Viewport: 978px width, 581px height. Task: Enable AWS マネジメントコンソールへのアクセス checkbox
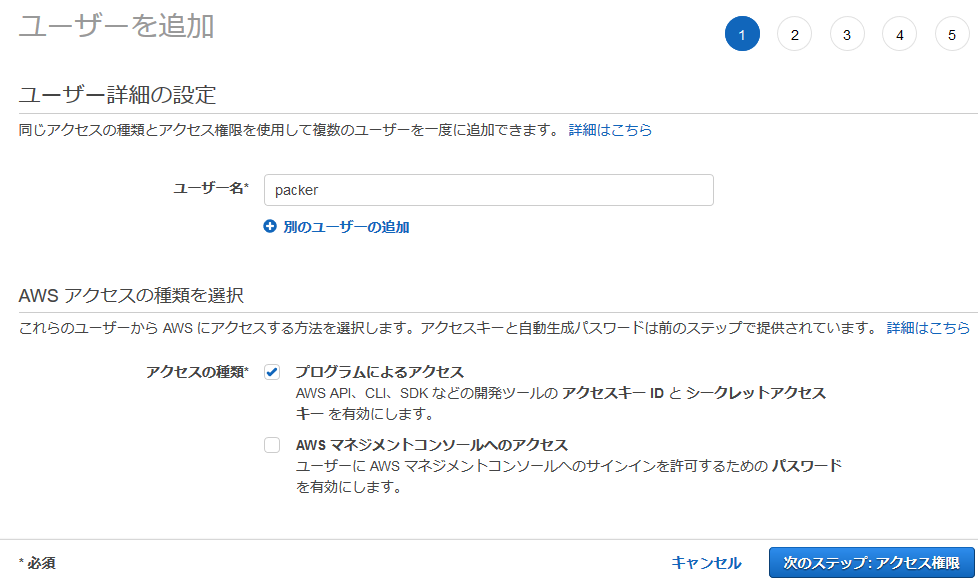coord(272,445)
